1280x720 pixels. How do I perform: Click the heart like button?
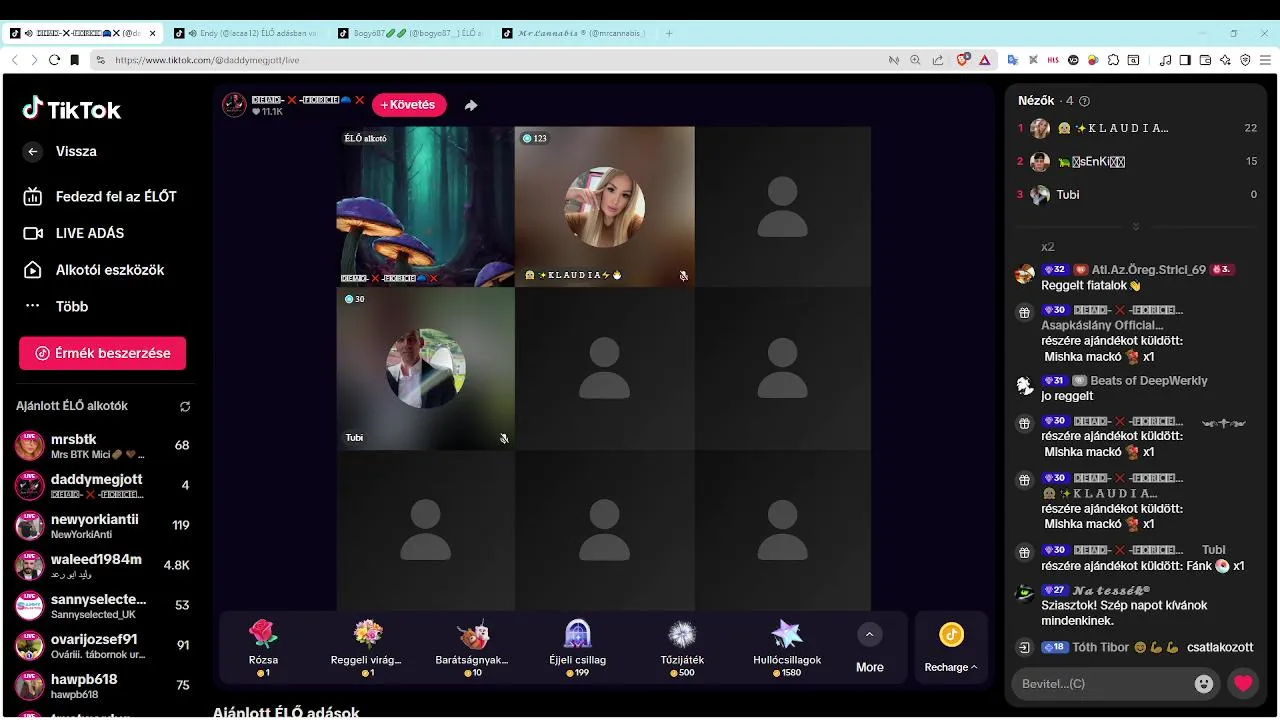tap(1243, 684)
